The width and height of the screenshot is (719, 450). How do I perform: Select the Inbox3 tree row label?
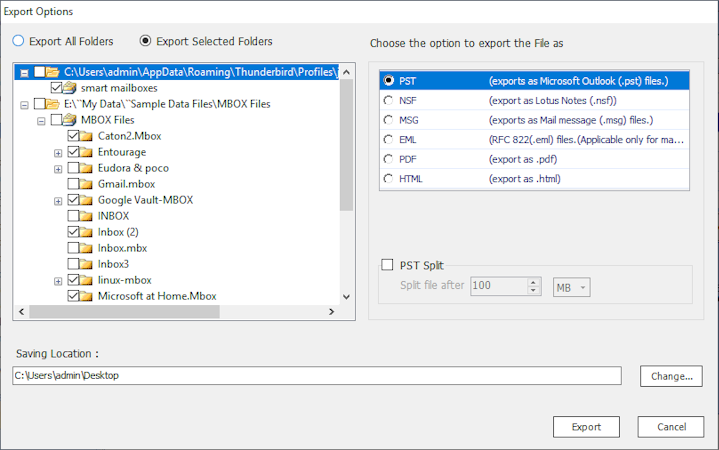pos(113,264)
